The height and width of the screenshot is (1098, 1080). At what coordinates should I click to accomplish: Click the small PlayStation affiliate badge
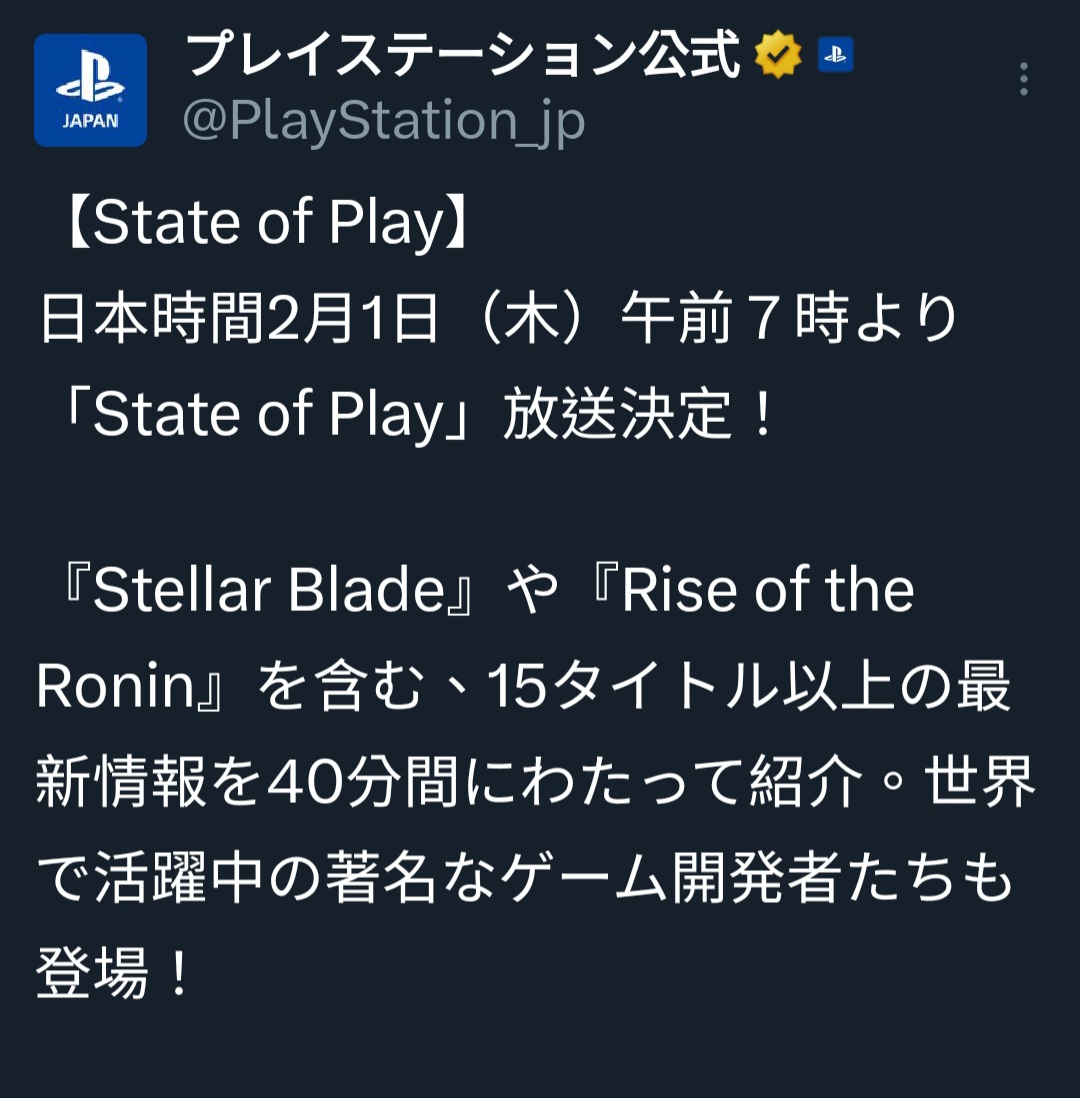click(835, 55)
